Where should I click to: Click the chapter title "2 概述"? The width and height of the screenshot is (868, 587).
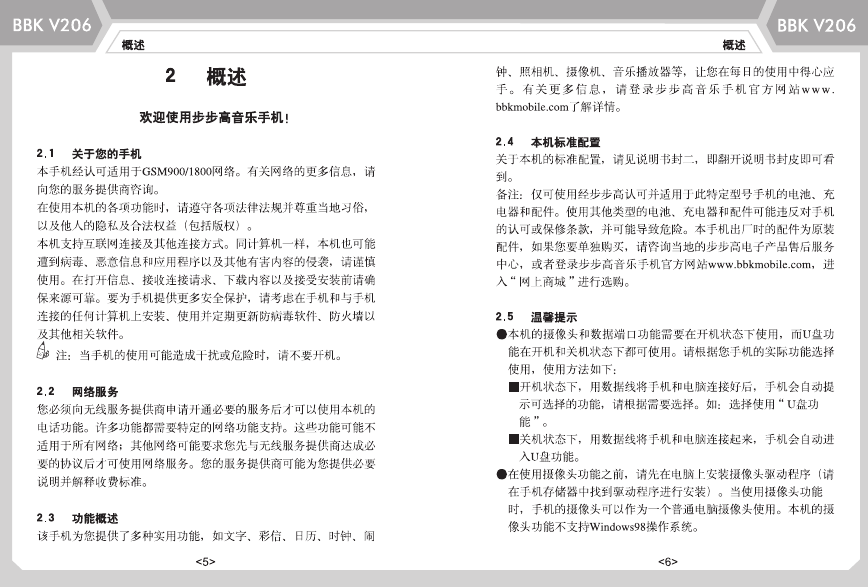[x=206, y=76]
